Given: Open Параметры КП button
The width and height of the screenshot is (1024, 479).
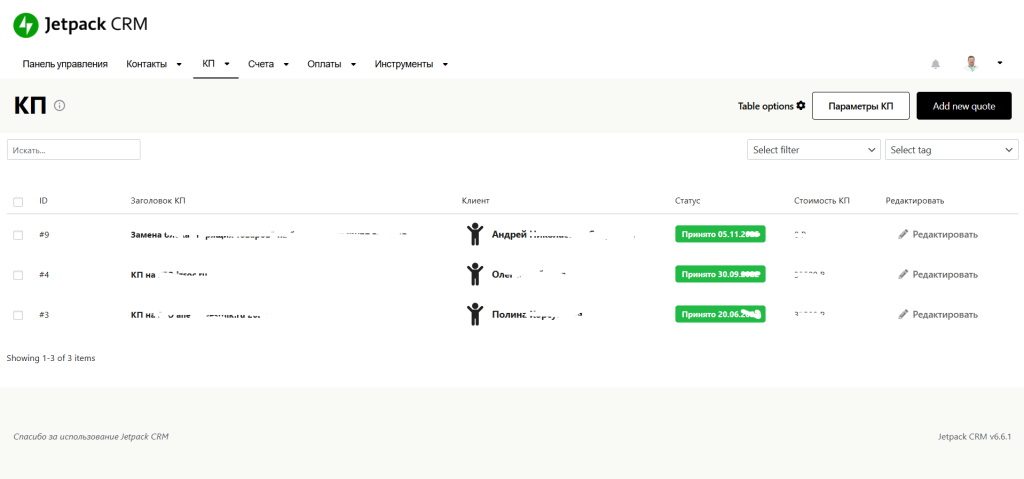Looking at the screenshot, I should (x=861, y=106).
